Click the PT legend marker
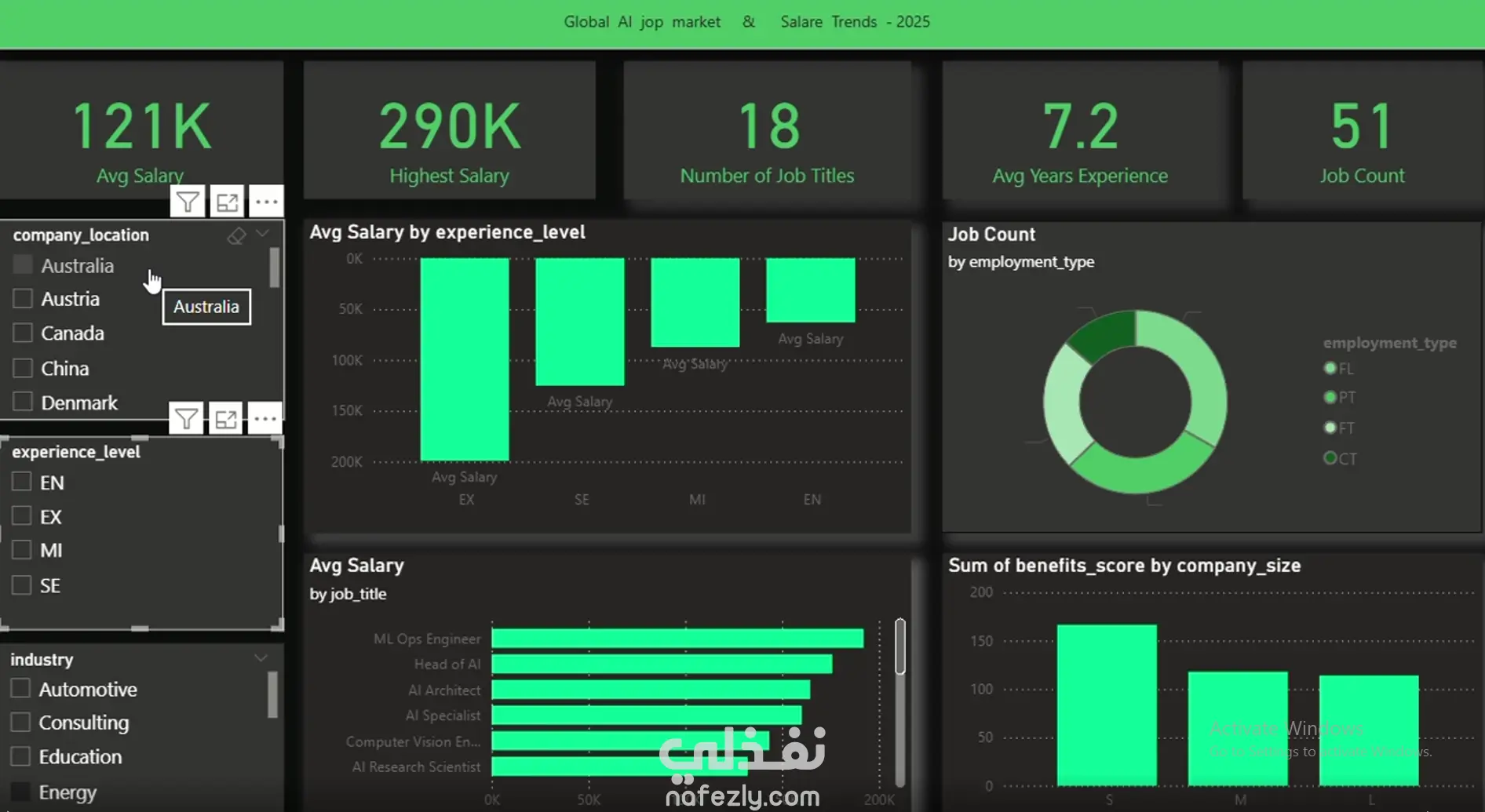 [x=1330, y=398]
